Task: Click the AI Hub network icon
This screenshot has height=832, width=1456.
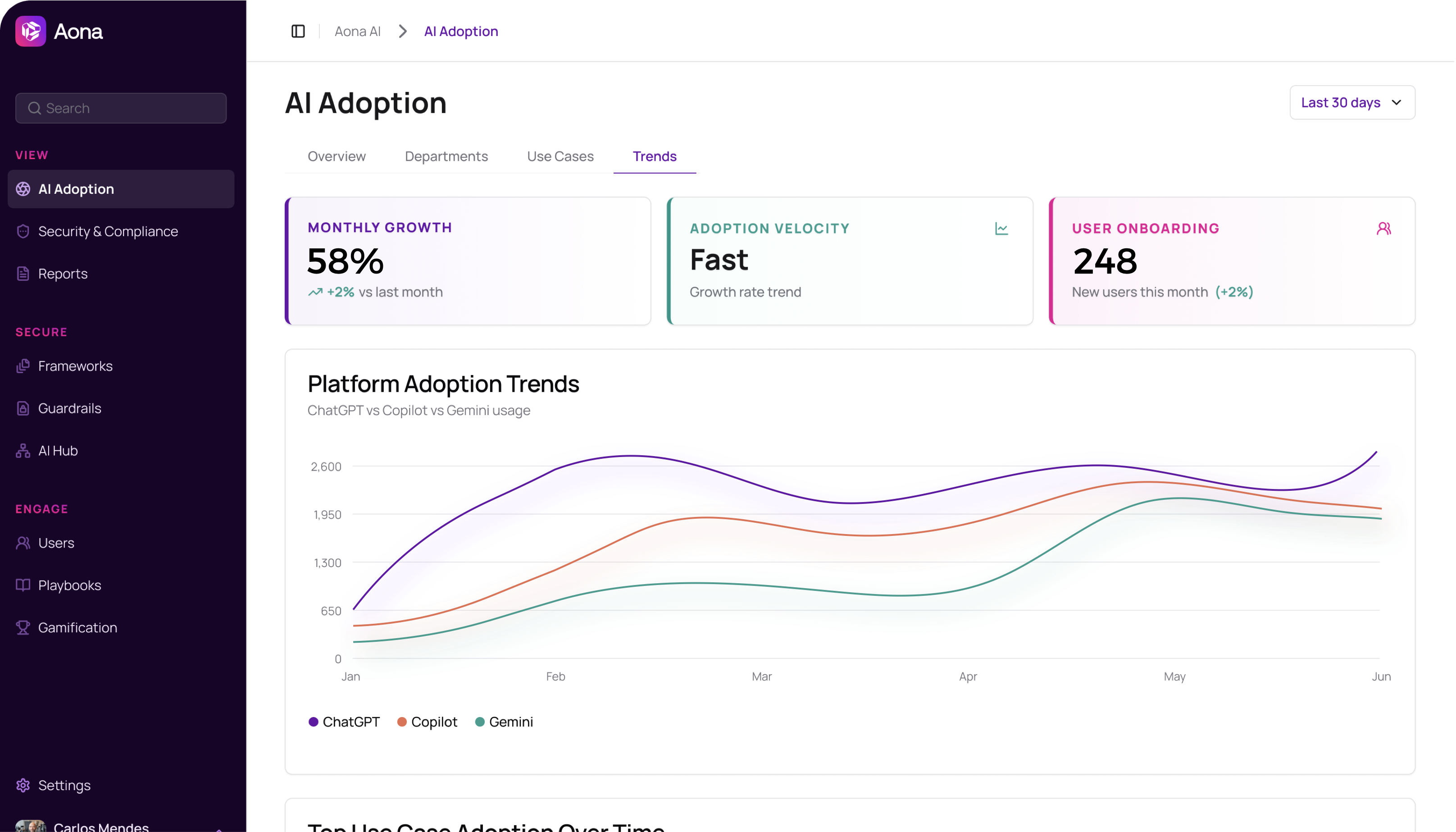Action: [23, 450]
